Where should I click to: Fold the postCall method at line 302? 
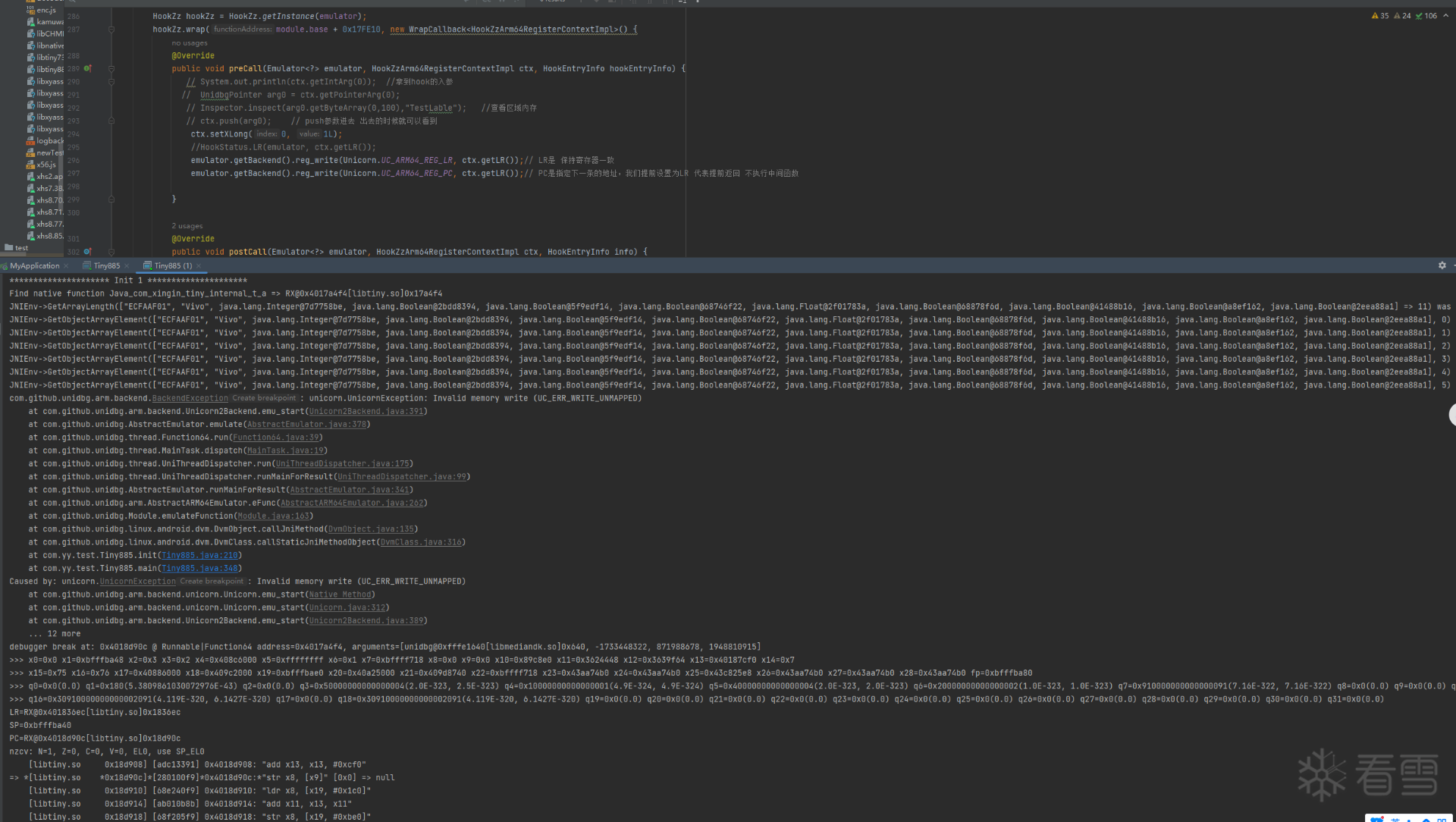[111, 252]
